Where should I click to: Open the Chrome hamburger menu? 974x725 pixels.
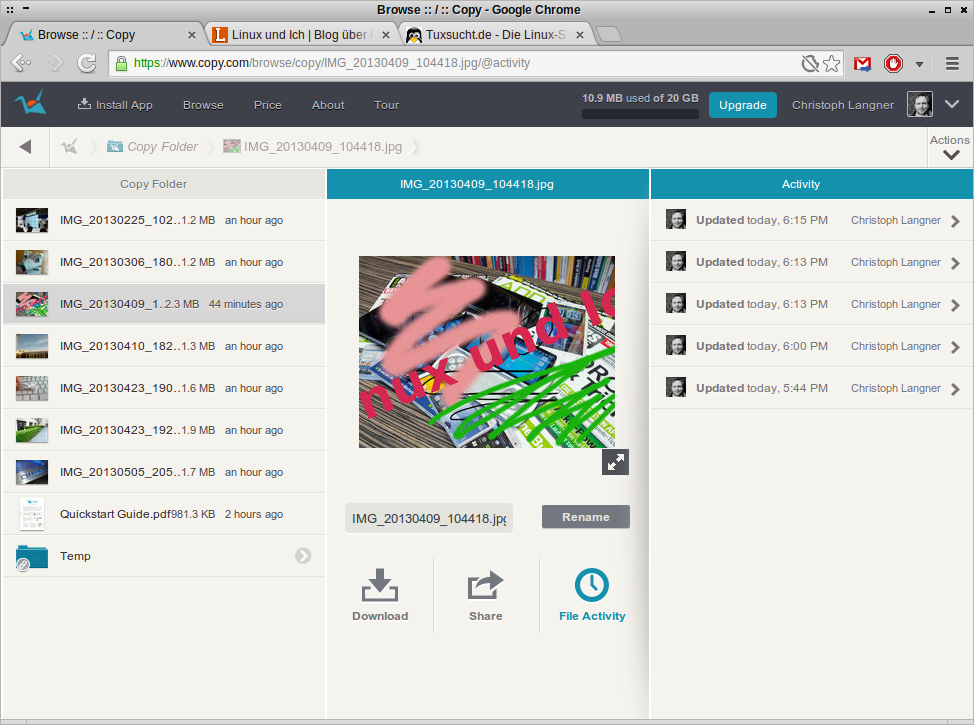click(952, 63)
